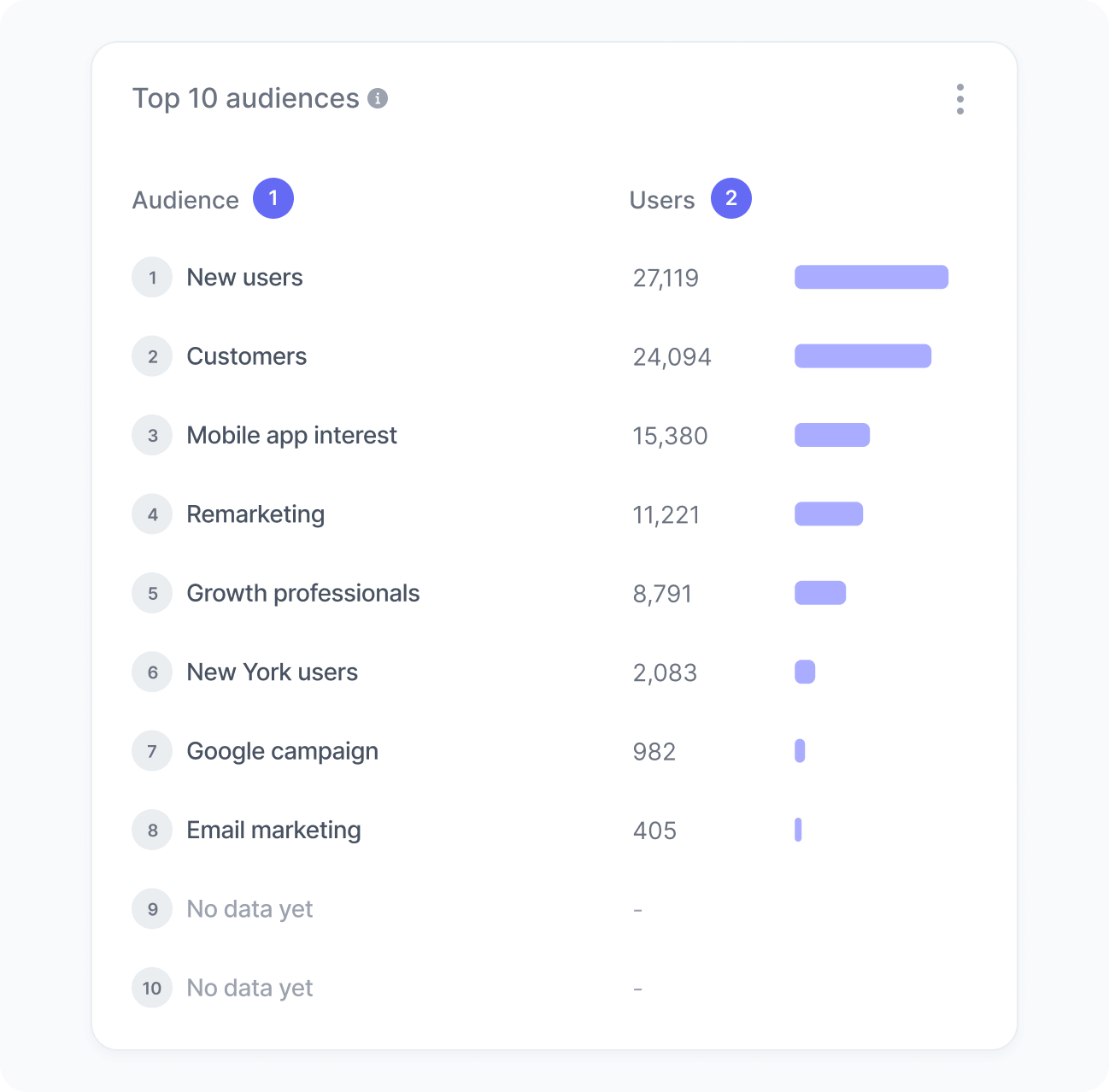
Task: Click the Users column badge numbered 2
Action: (x=731, y=198)
